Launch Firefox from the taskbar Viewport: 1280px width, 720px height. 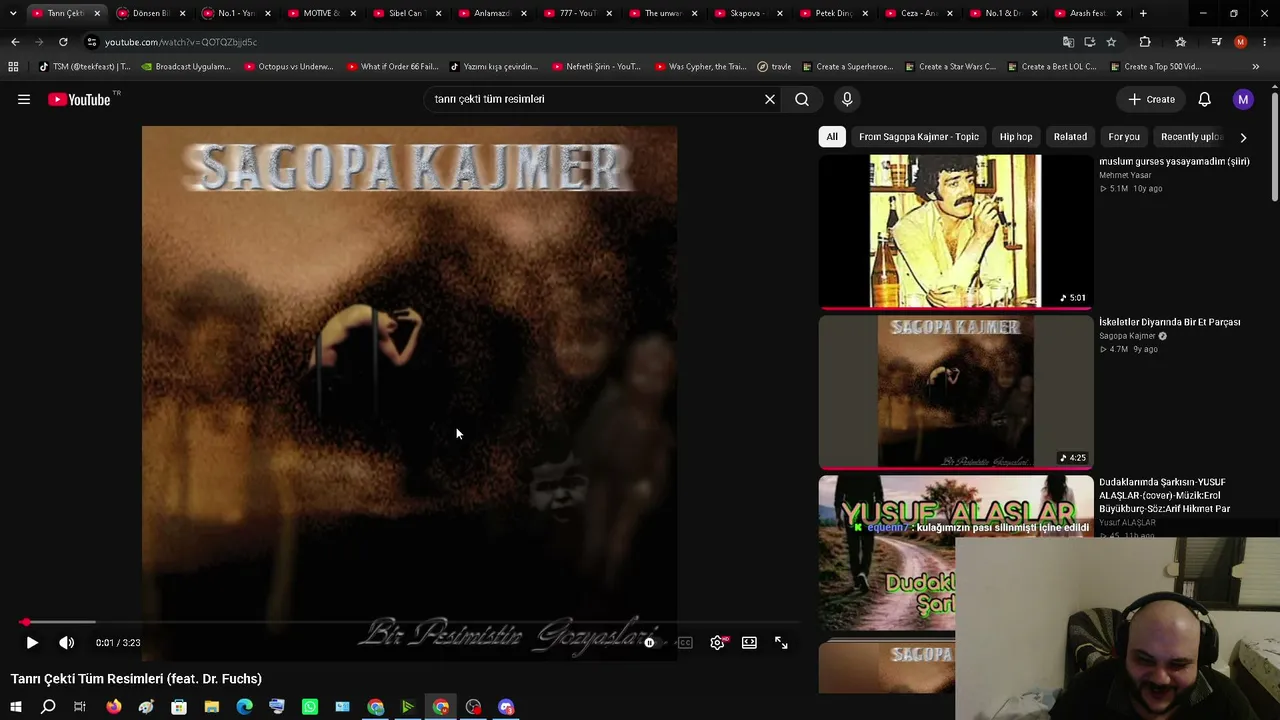pos(114,707)
